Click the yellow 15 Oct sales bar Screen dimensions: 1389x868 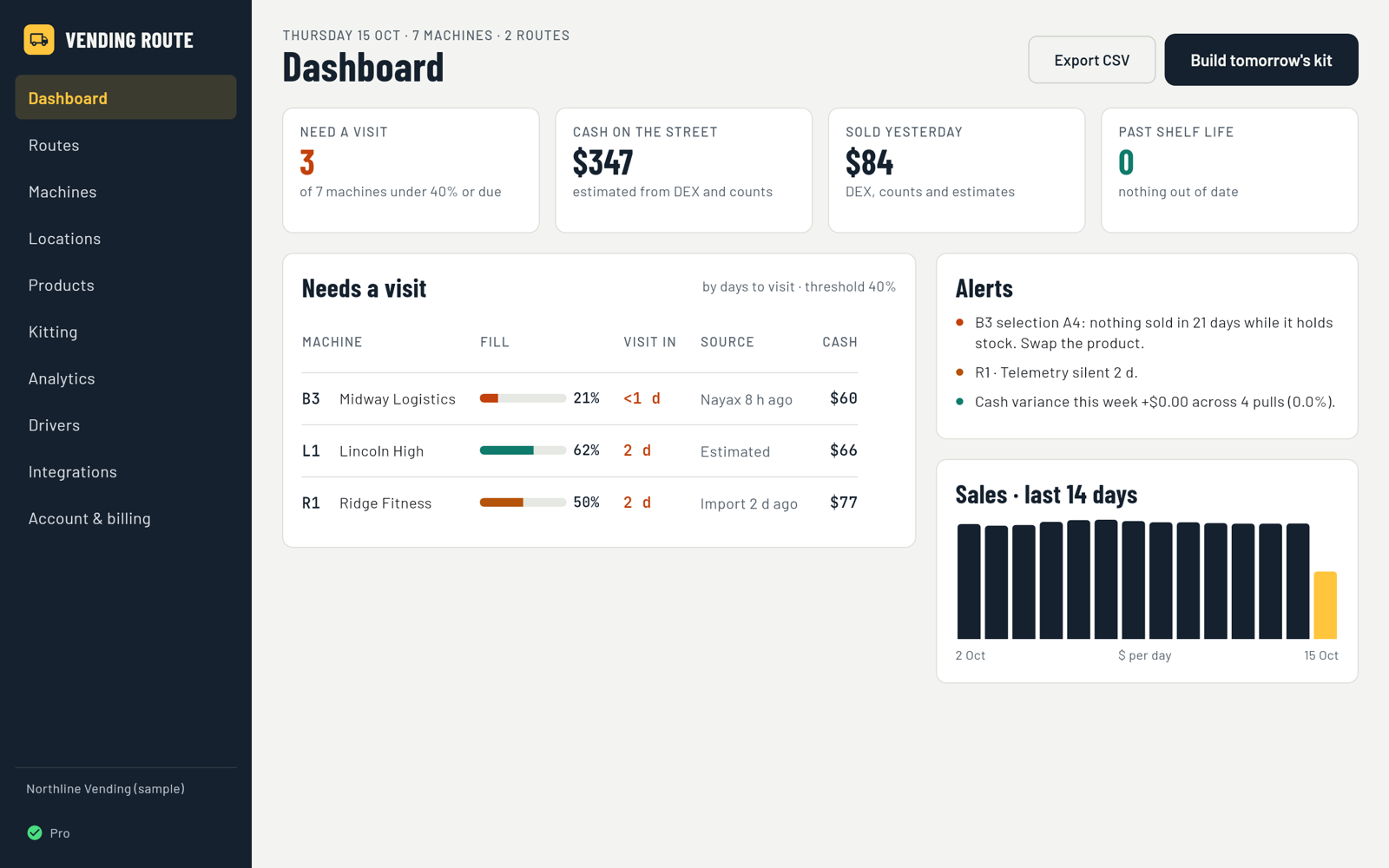1325,605
